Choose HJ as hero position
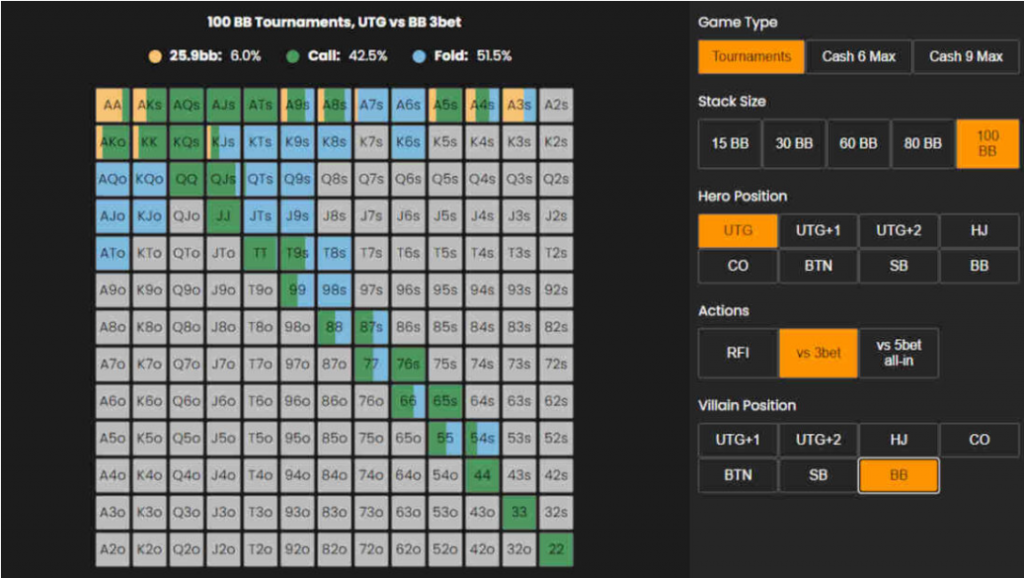The height and width of the screenshot is (578, 1024). pos(979,231)
